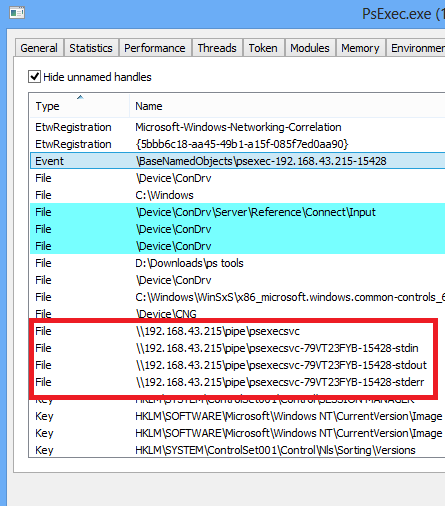Select the WinSxS common-controls file handle
The height and width of the screenshot is (506, 445).
pyautogui.click(x=237, y=297)
